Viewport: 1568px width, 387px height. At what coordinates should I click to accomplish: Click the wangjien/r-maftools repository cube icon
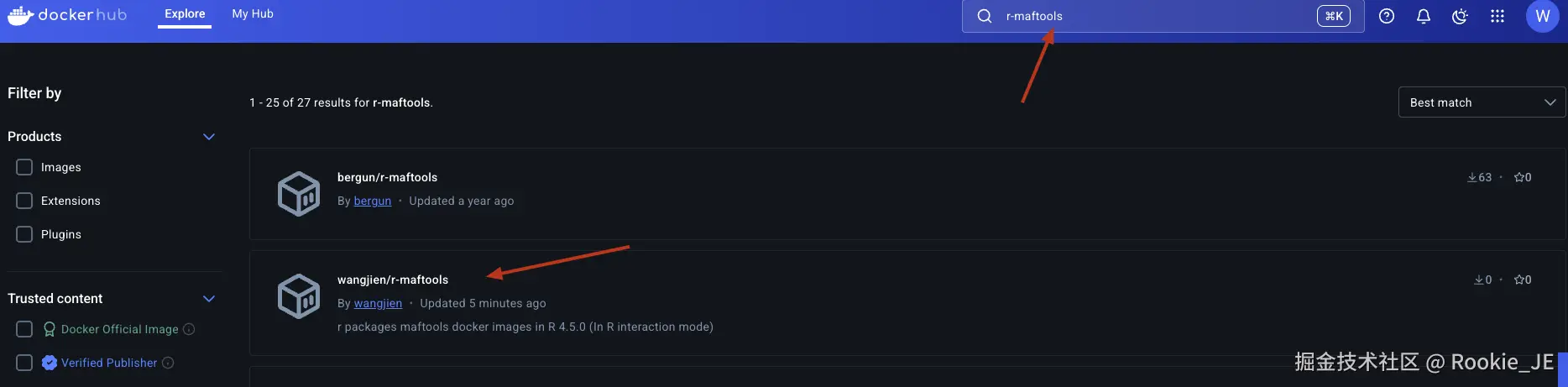tap(299, 296)
